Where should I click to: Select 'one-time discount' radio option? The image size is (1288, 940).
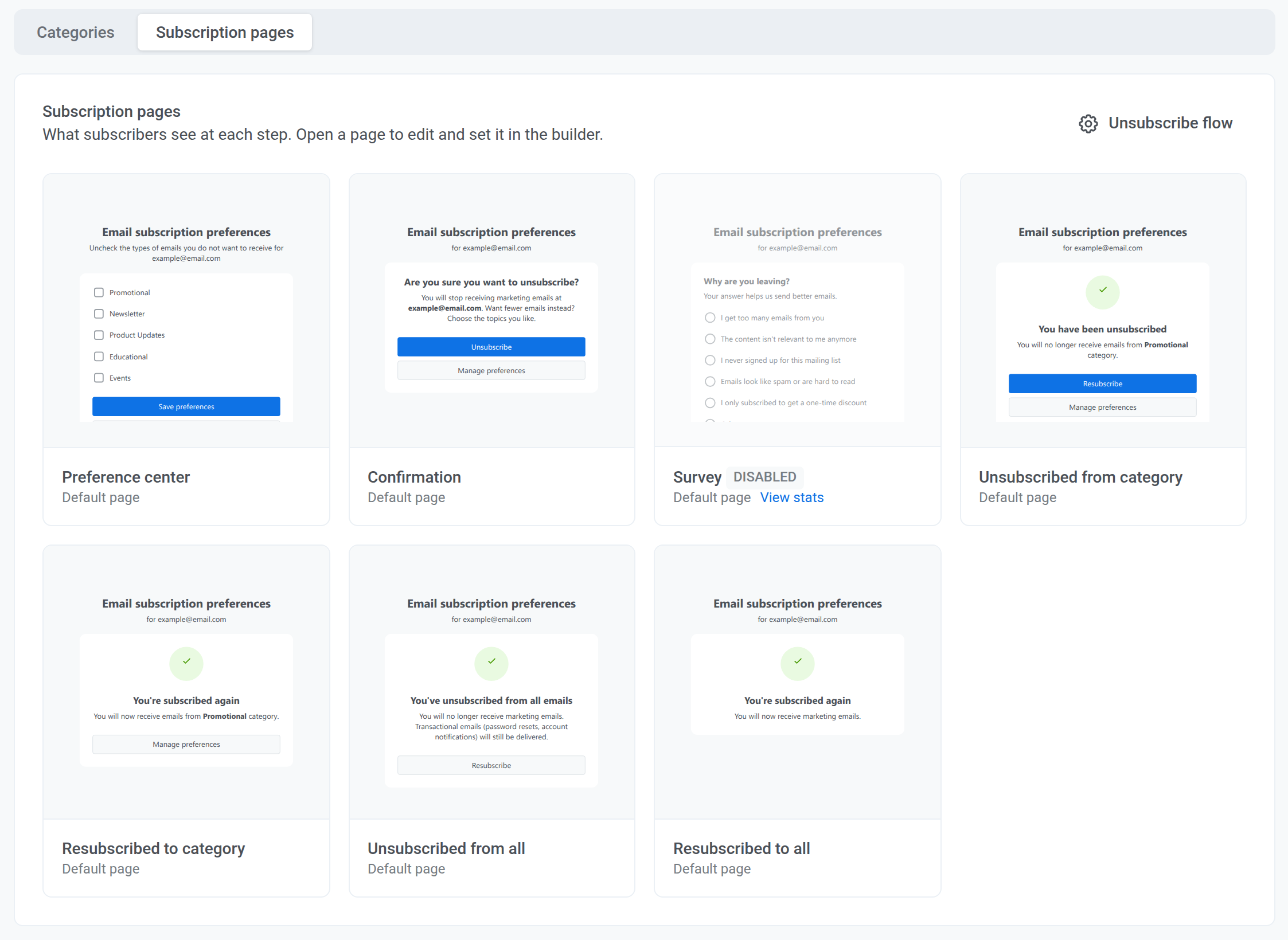(x=710, y=402)
